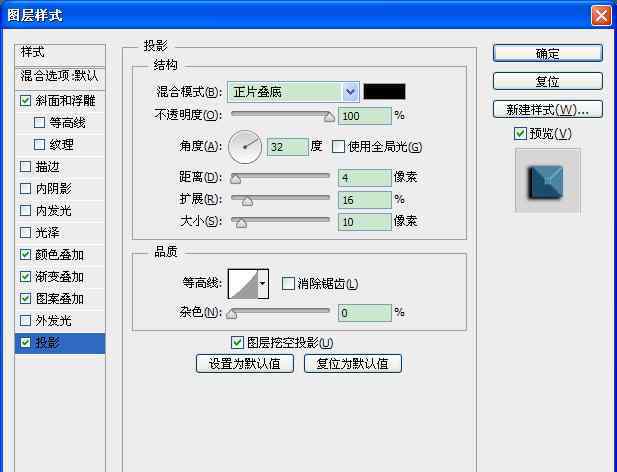The height and width of the screenshot is (472, 617).
Task: Select the 颜色叠加 style row
Action: 60,254
